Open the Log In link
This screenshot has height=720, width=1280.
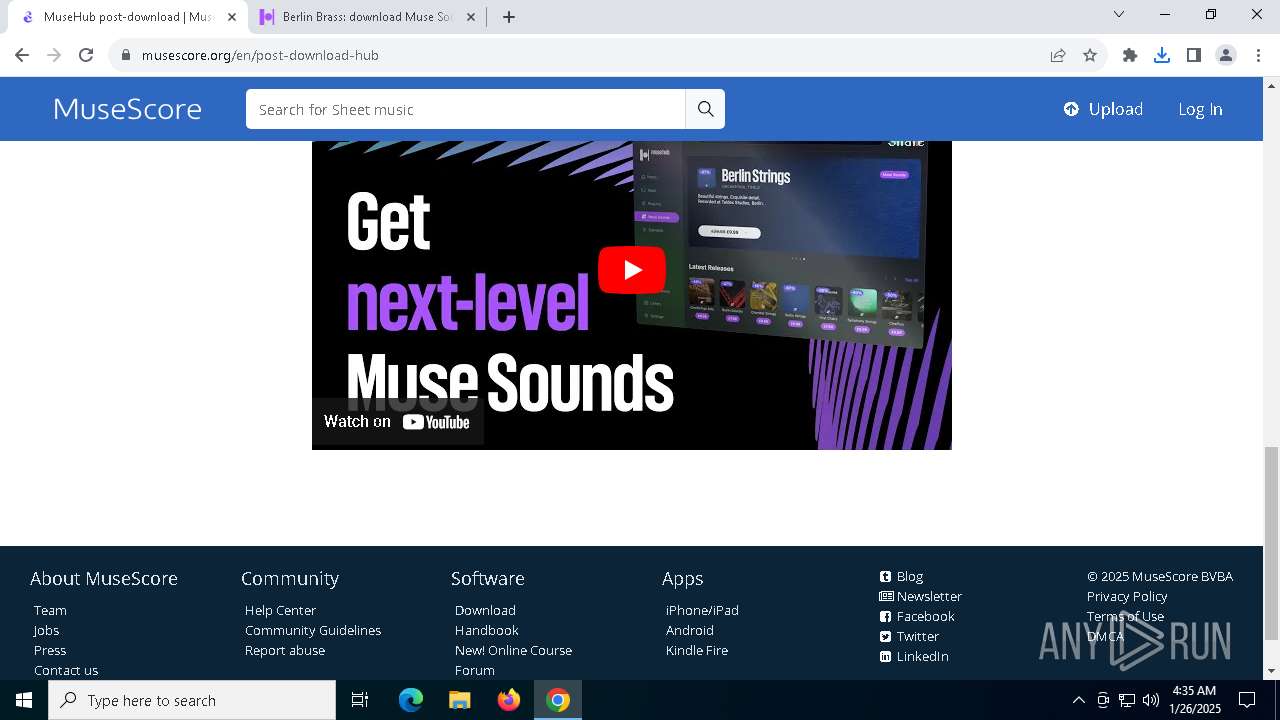[x=1200, y=109]
